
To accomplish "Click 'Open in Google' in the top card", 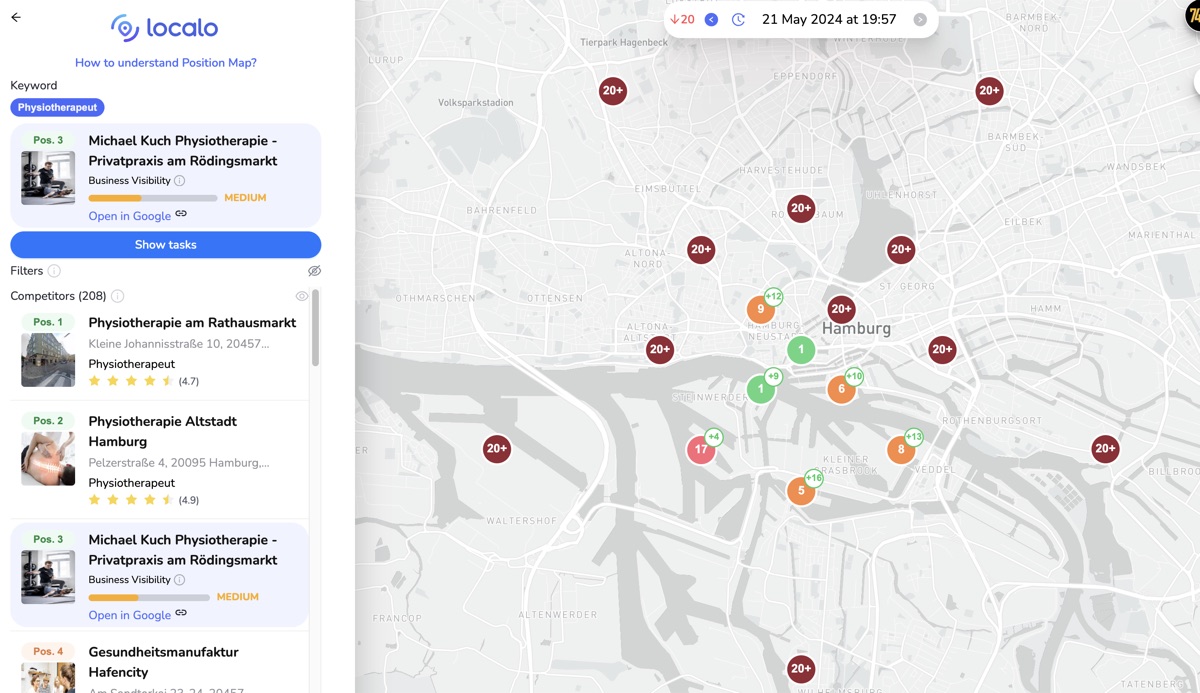I will [x=130, y=216].
